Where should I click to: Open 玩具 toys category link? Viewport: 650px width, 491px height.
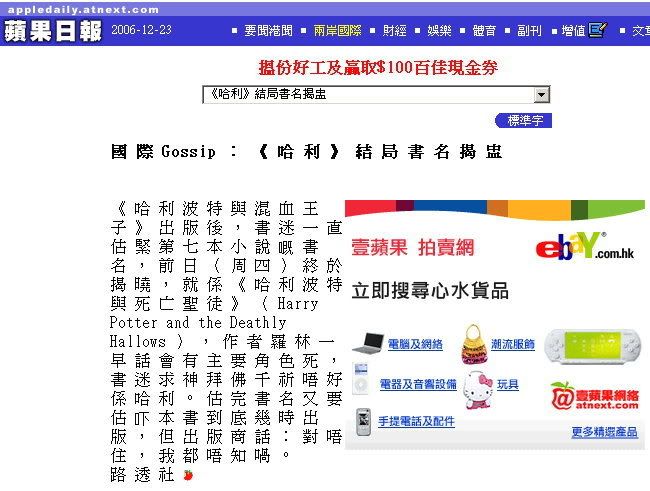[508, 384]
